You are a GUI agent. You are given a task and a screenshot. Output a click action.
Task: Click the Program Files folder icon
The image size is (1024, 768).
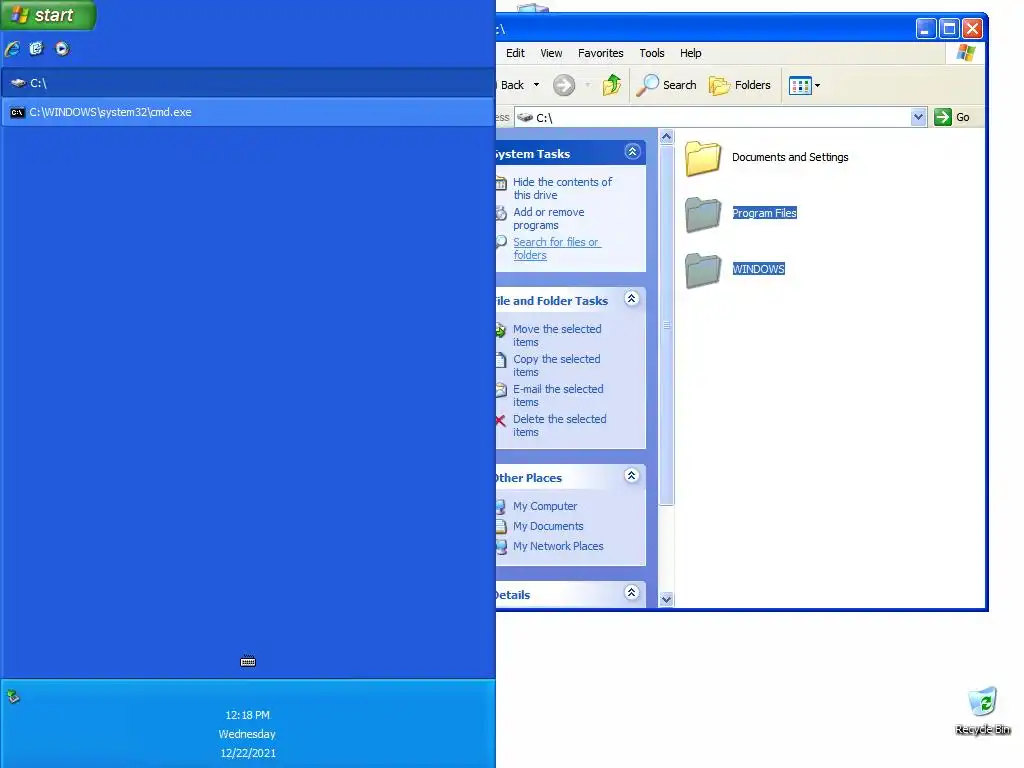tap(703, 215)
